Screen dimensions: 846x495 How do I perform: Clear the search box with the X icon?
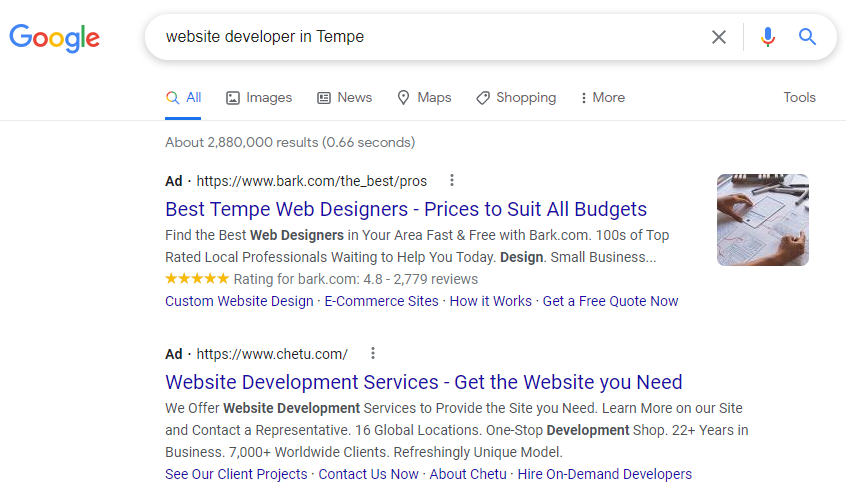click(719, 37)
